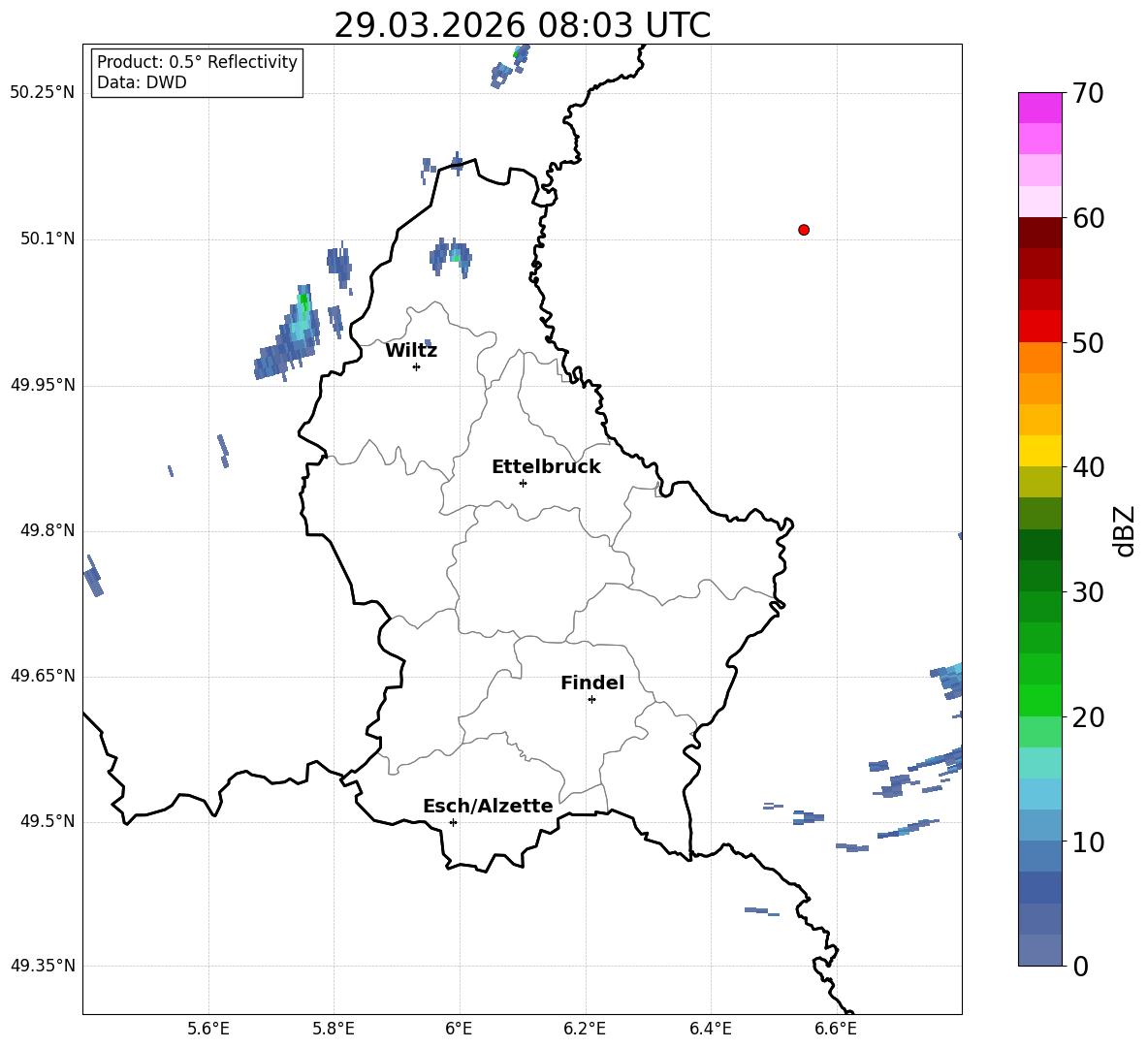Click the red radar site dot
Screen dimensions: 1148x1048
coord(804,230)
